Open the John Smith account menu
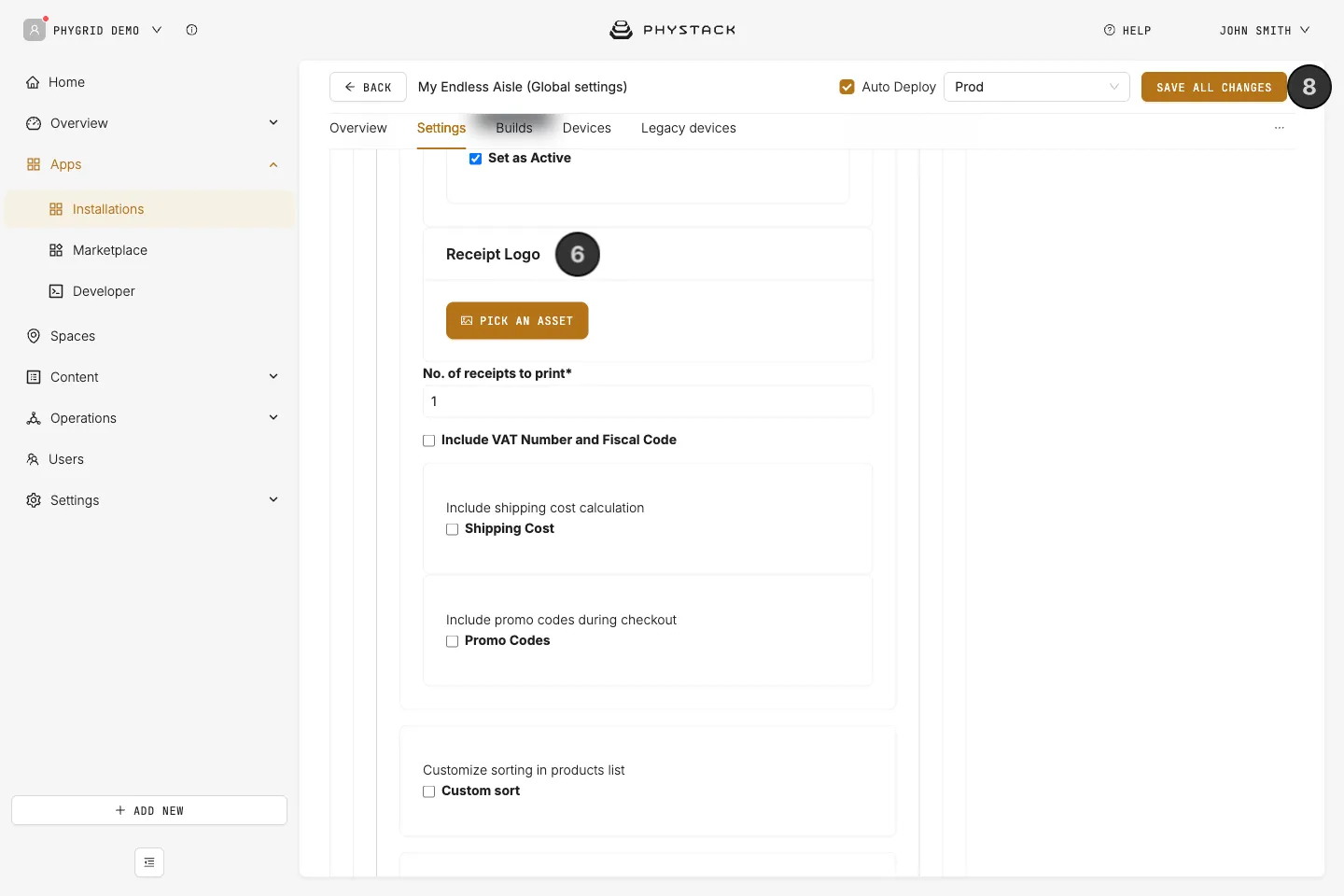This screenshot has height=896, width=1344. point(1264,31)
